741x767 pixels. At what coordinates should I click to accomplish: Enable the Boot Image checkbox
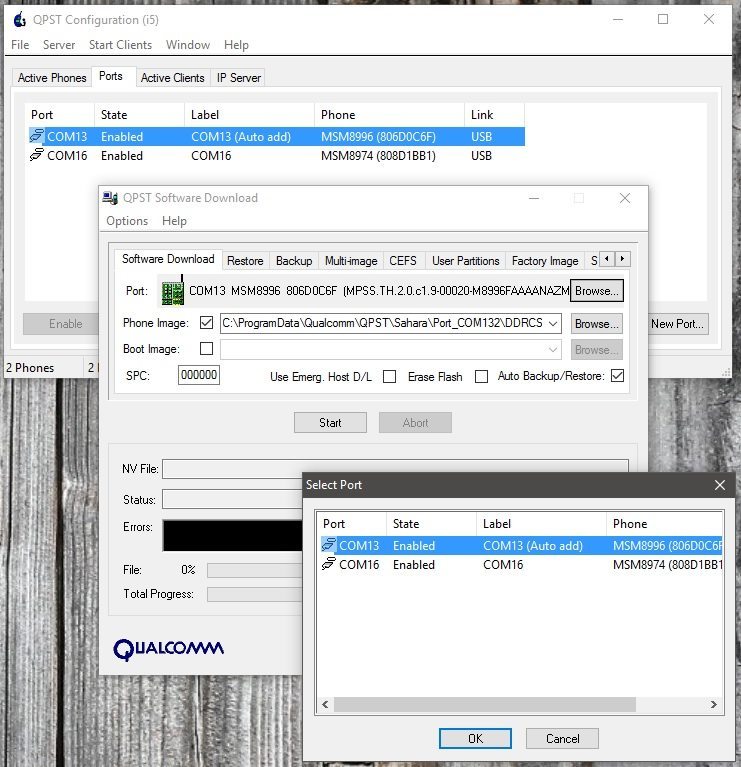[x=207, y=349]
